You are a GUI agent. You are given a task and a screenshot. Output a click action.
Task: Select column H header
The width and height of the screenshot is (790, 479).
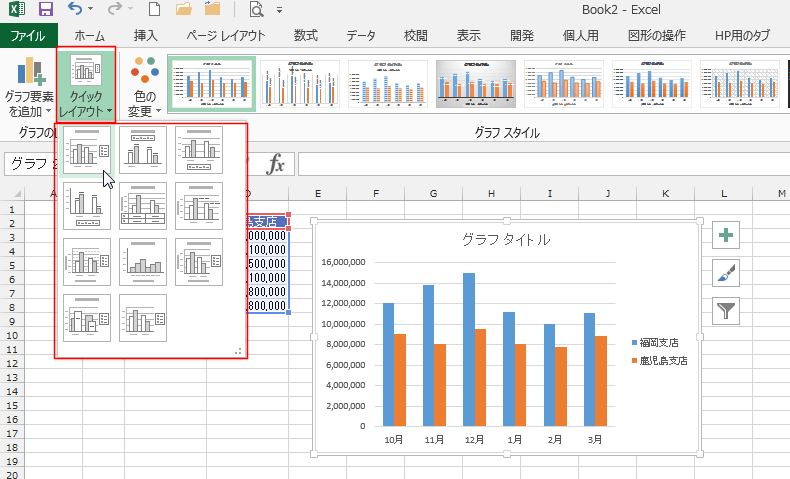[491, 193]
